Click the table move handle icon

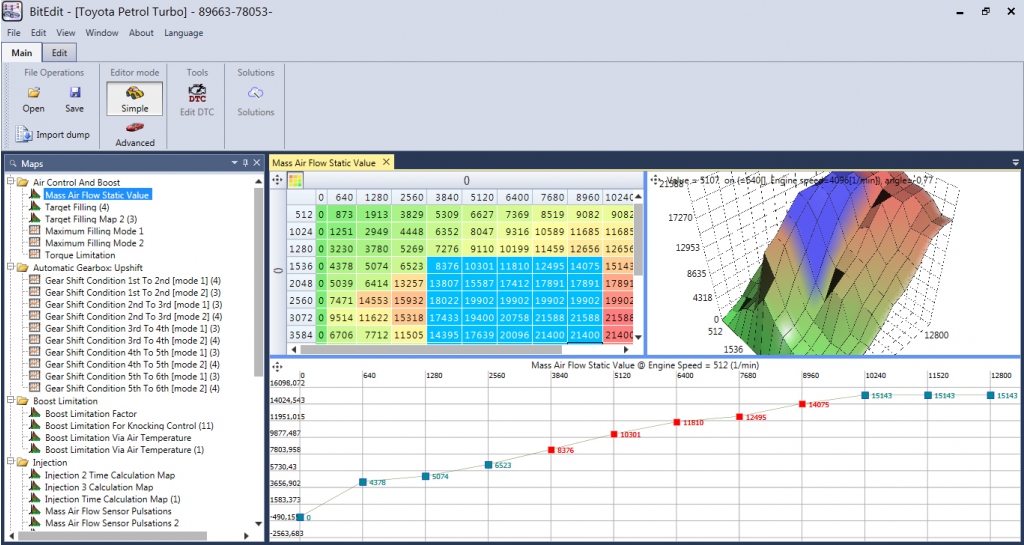(277, 181)
